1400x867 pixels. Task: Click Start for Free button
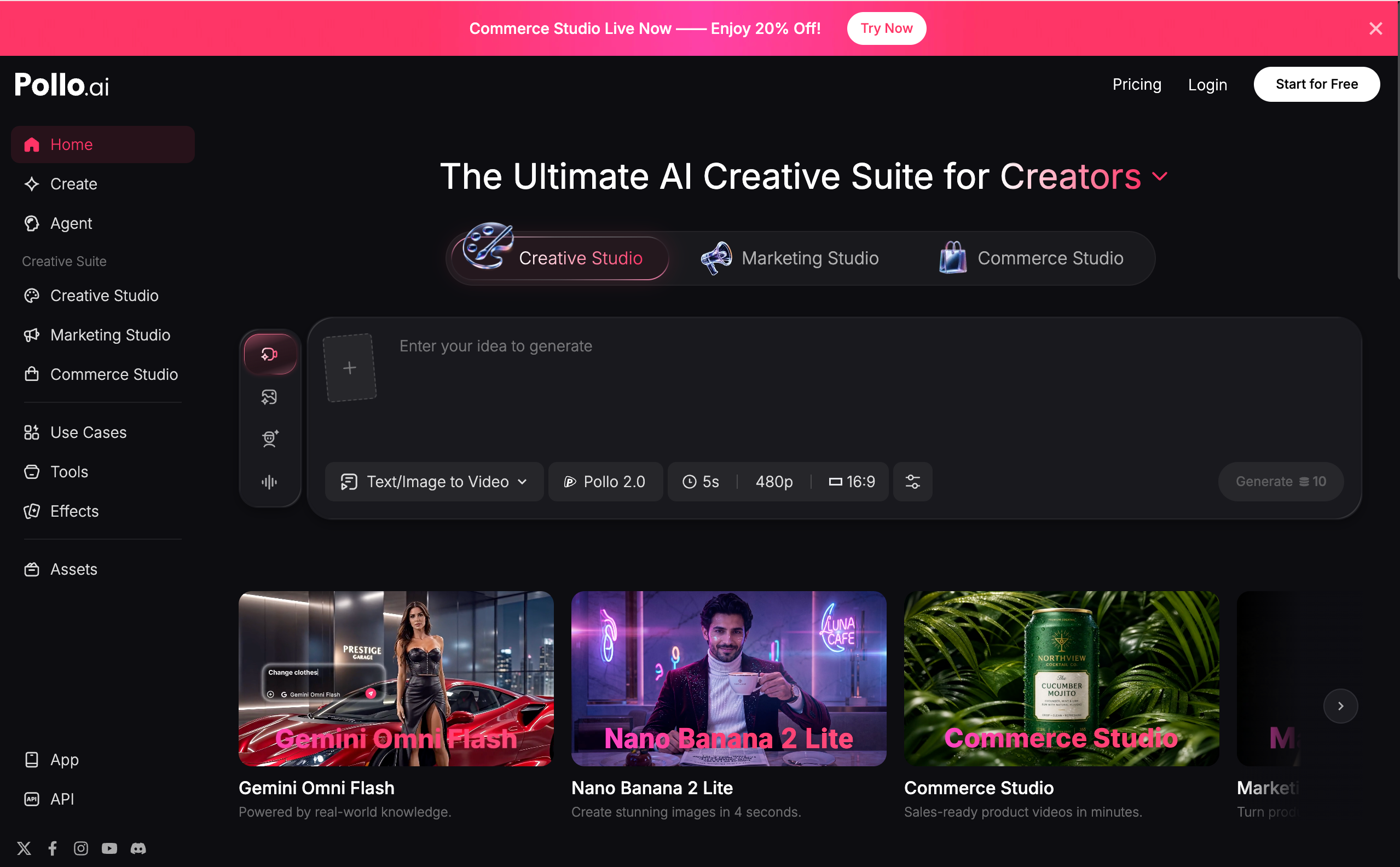1316,84
